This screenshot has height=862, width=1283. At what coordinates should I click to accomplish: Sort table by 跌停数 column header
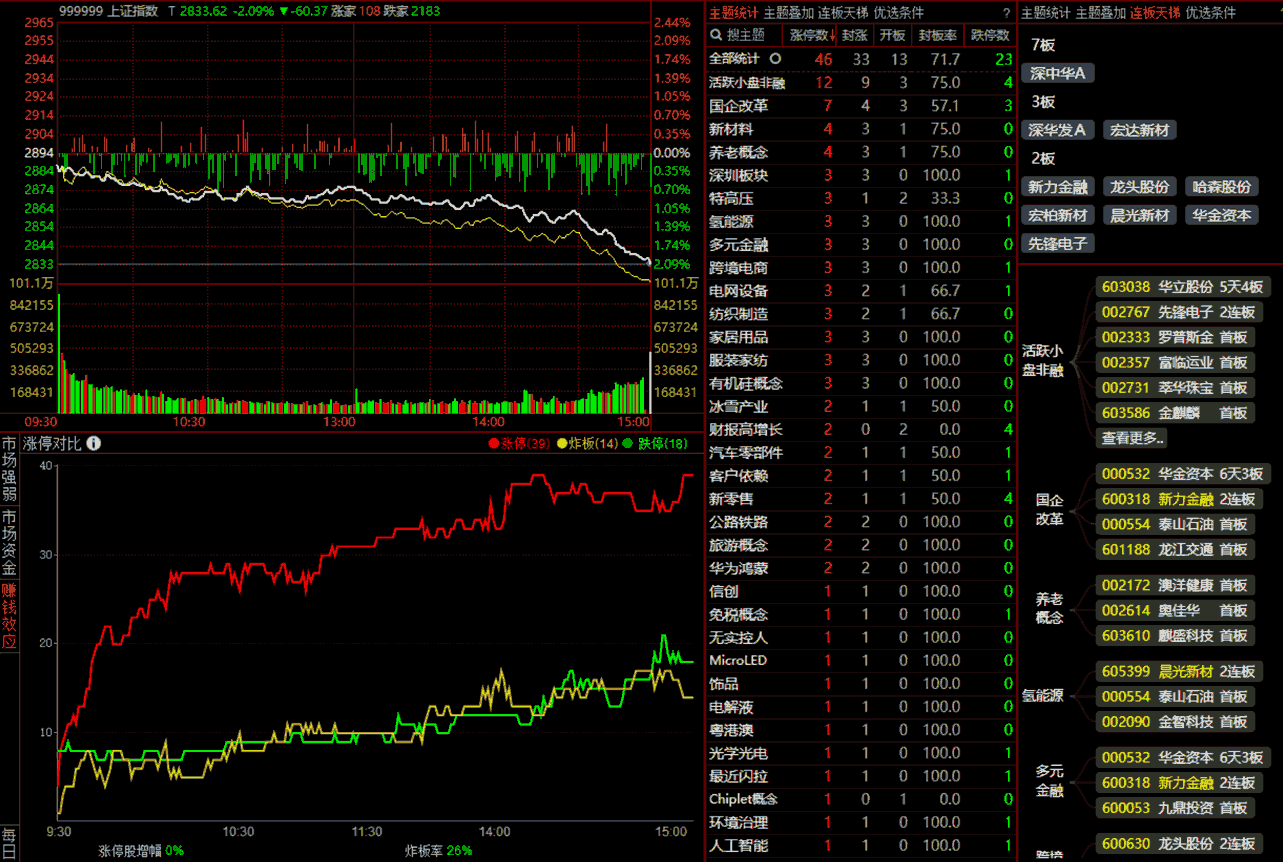click(x=990, y=36)
